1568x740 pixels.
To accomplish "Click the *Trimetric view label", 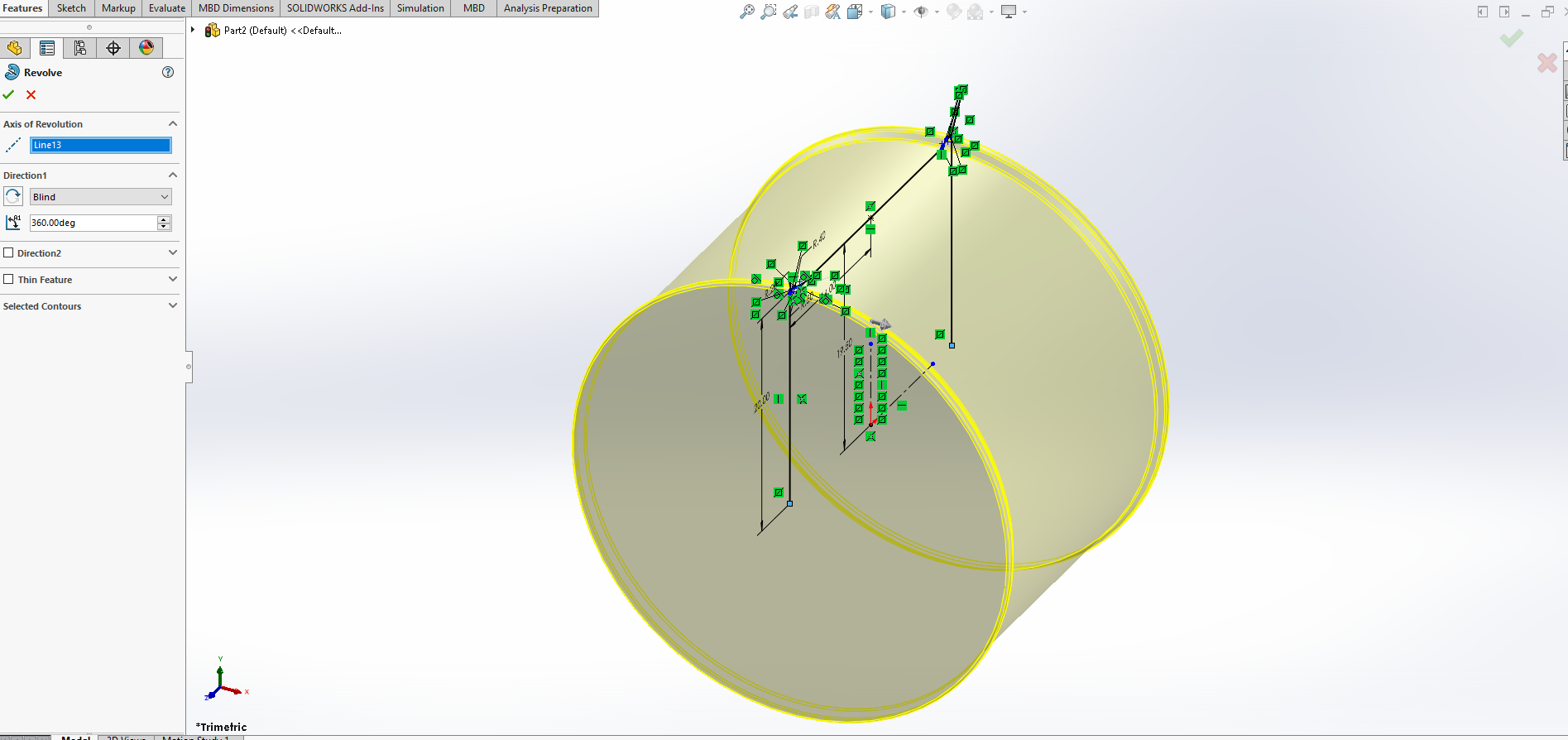I will click(221, 727).
